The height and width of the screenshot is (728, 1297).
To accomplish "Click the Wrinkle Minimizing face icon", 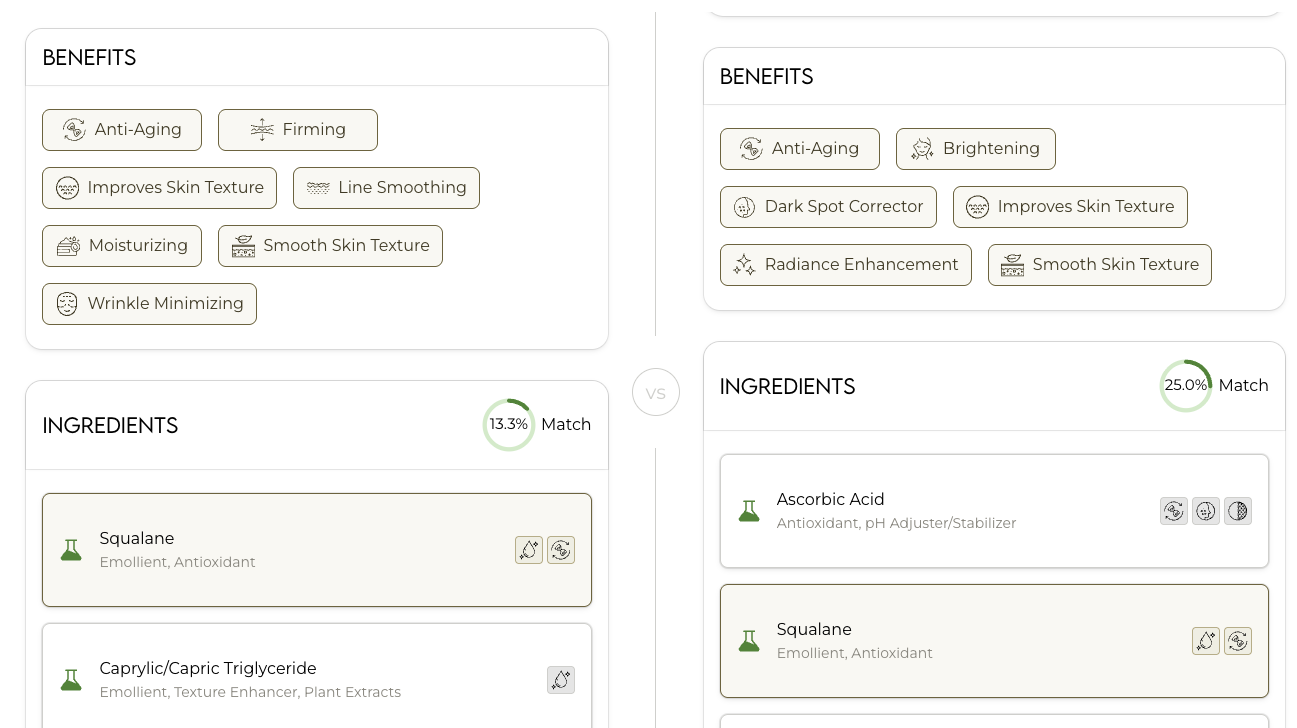I will [x=67, y=304].
